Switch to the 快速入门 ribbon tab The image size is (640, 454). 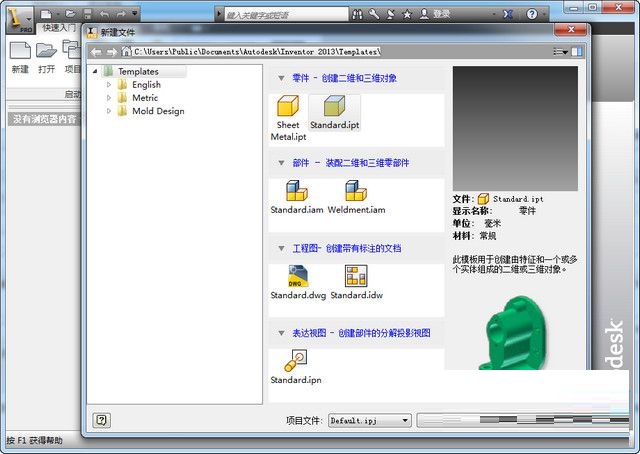pos(59,27)
